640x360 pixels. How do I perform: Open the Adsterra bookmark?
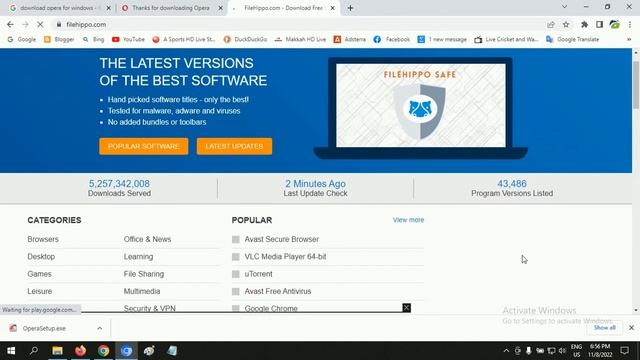[x=350, y=39]
